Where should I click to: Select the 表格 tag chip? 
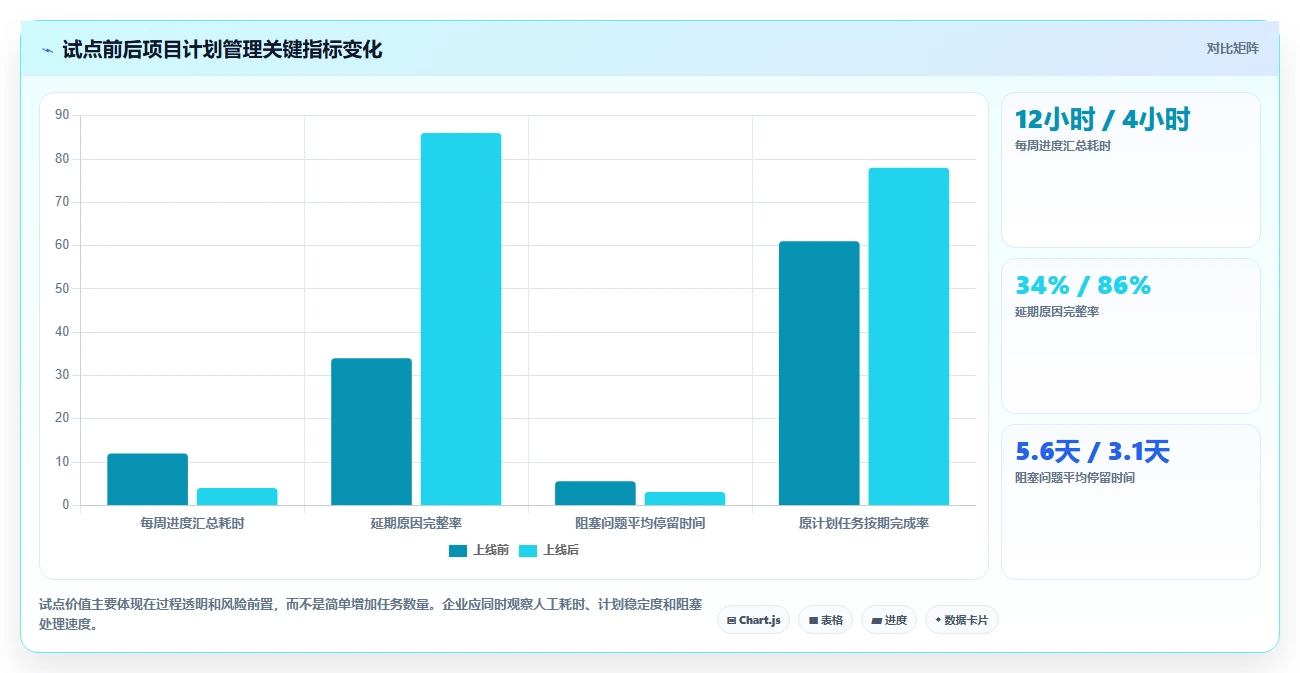coord(825,620)
